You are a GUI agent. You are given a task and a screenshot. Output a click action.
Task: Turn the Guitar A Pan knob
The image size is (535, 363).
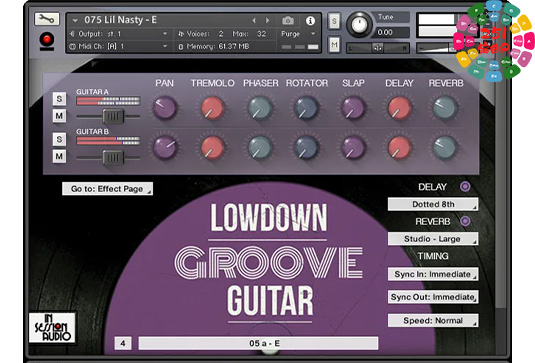pos(164,108)
